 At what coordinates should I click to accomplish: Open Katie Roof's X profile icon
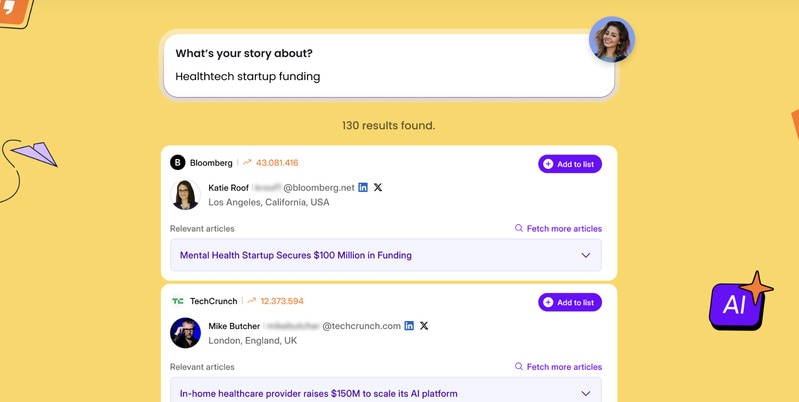click(378, 187)
